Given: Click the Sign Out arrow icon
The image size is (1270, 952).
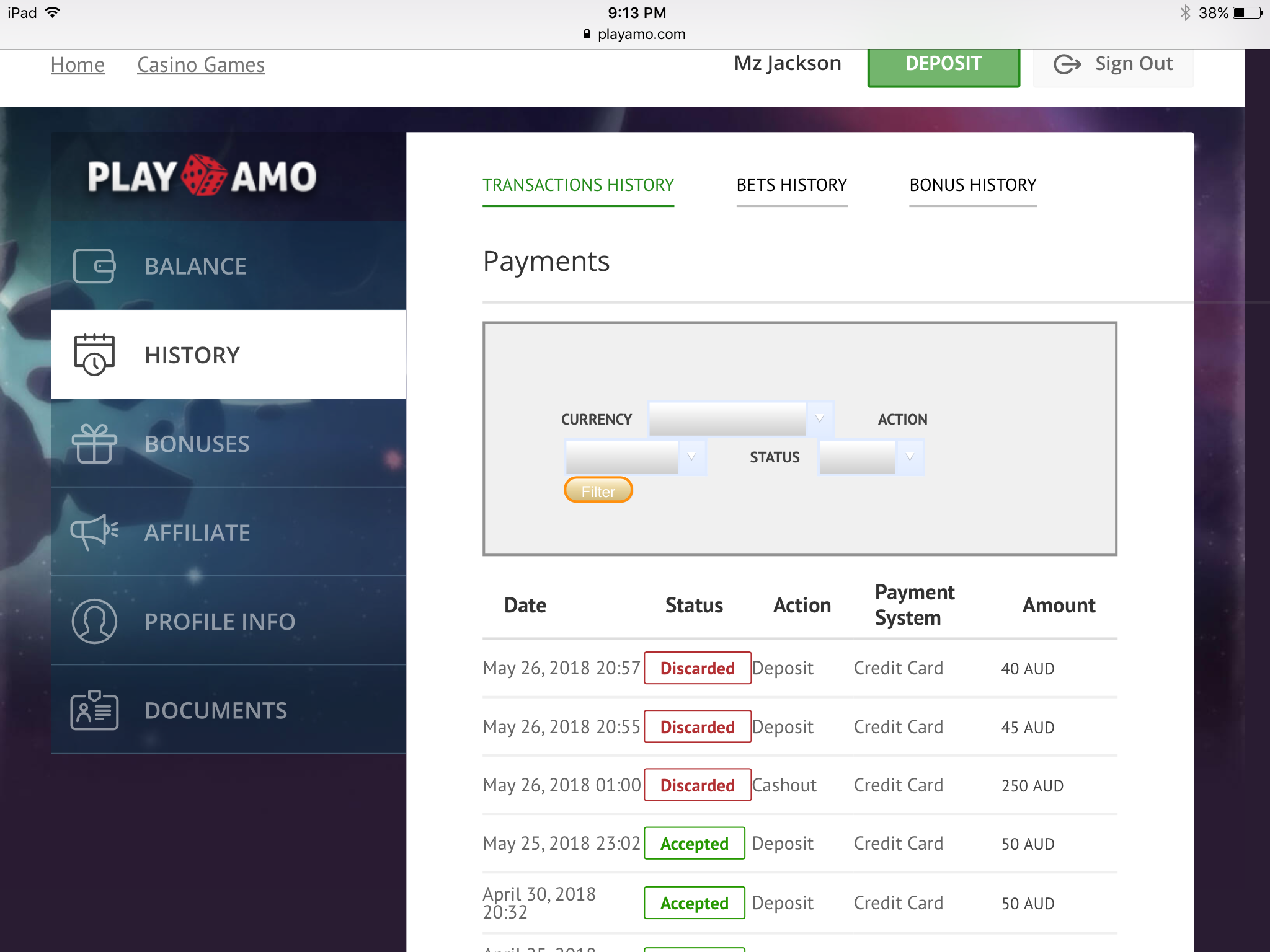Looking at the screenshot, I should (x=1067, y=64).
